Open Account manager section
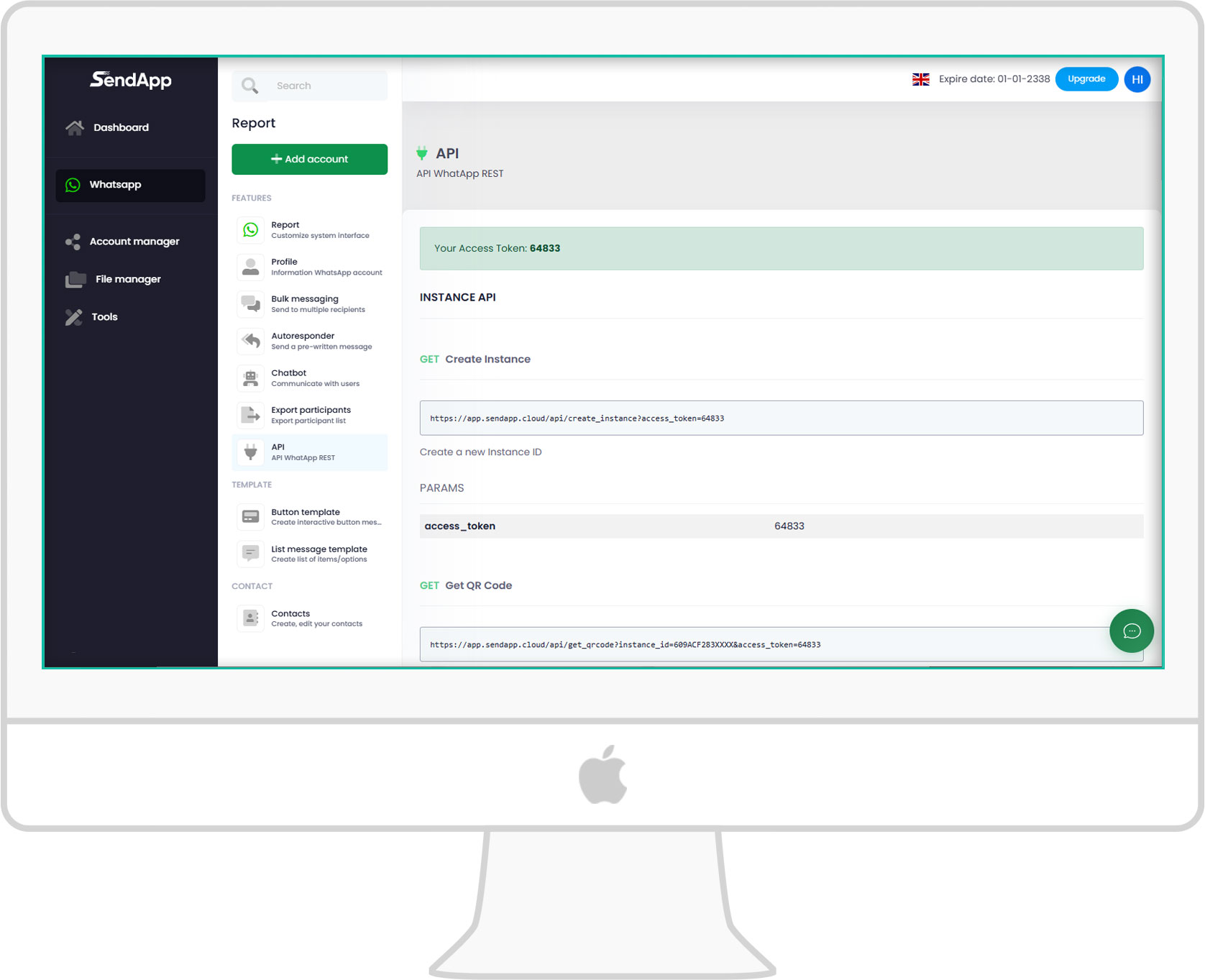The height and width of the screenshot is (980, 1205). [134, 242]
